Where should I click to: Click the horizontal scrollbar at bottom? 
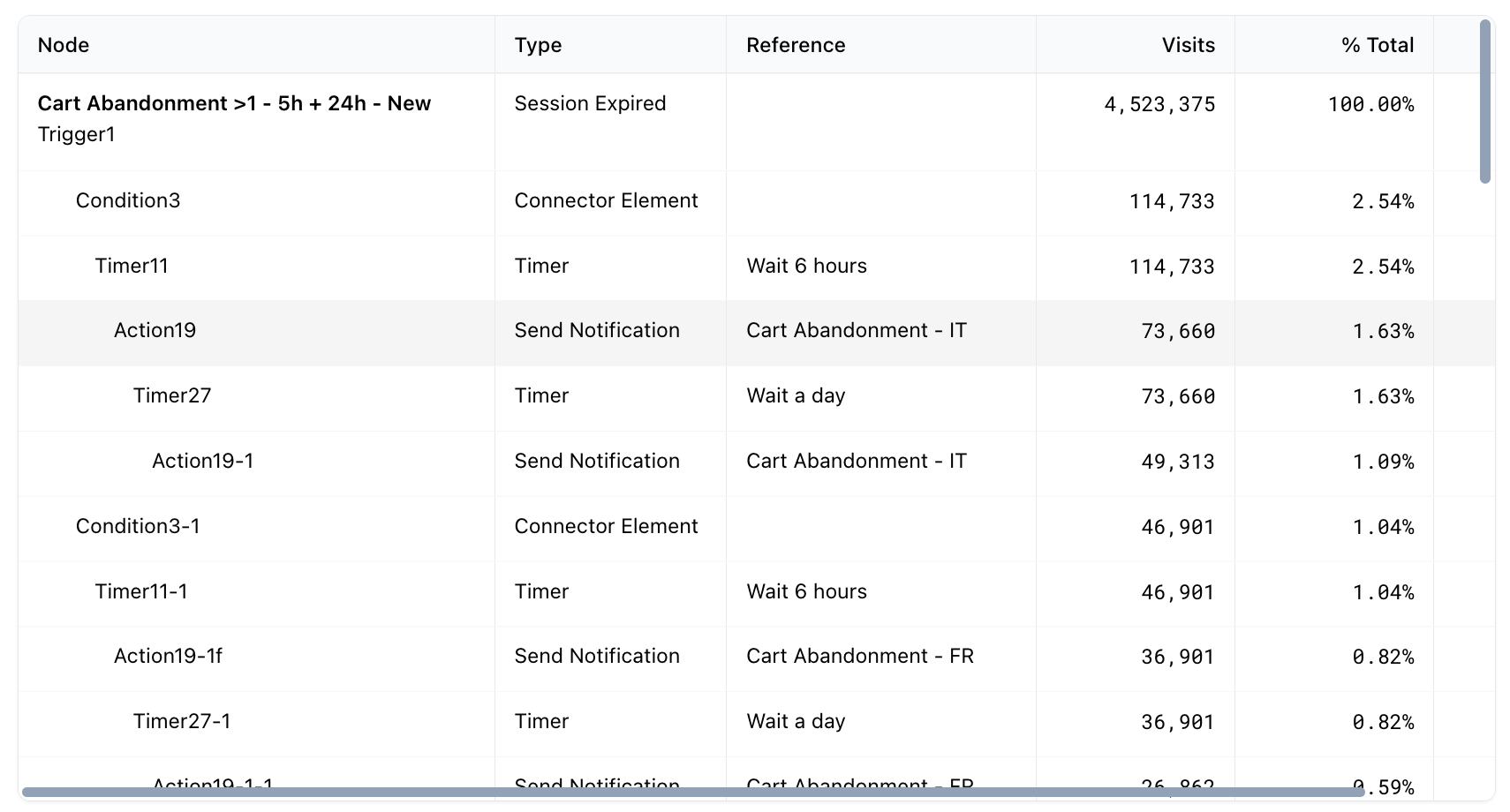coord(693,792)
